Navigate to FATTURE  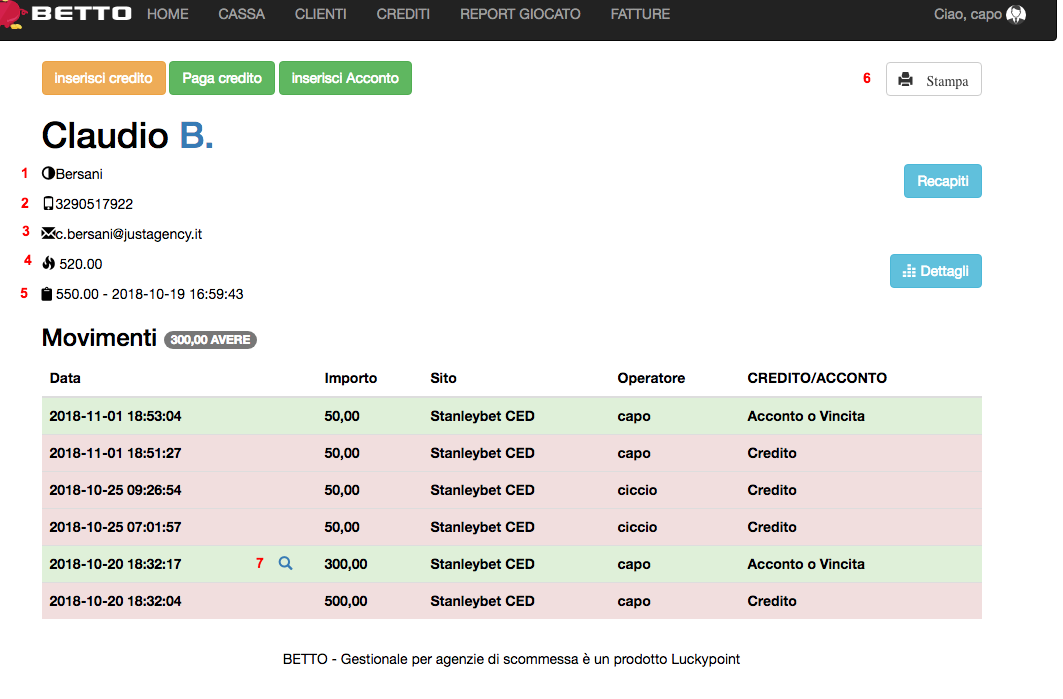(640, 14)
